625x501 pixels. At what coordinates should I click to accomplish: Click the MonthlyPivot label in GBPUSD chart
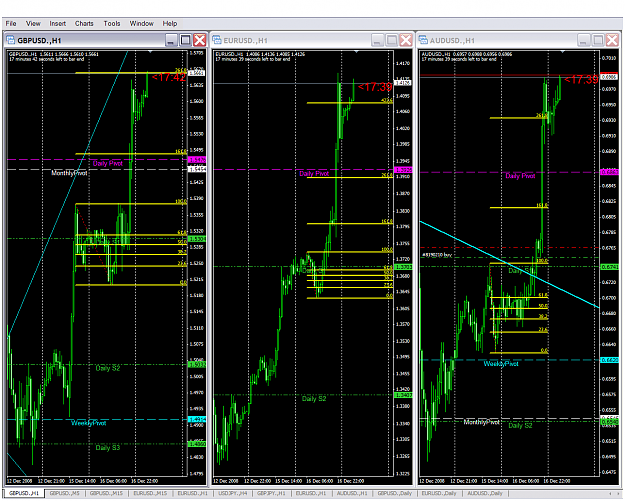point(69,173)
